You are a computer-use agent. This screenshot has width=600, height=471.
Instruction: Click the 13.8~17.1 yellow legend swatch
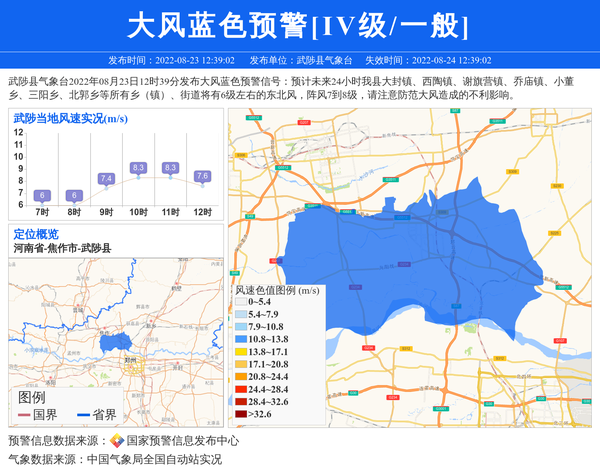(241, 352)
